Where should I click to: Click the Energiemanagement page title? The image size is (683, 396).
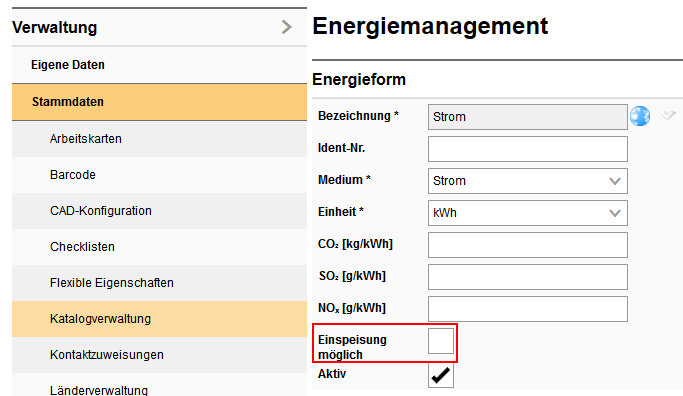[430, 26]
